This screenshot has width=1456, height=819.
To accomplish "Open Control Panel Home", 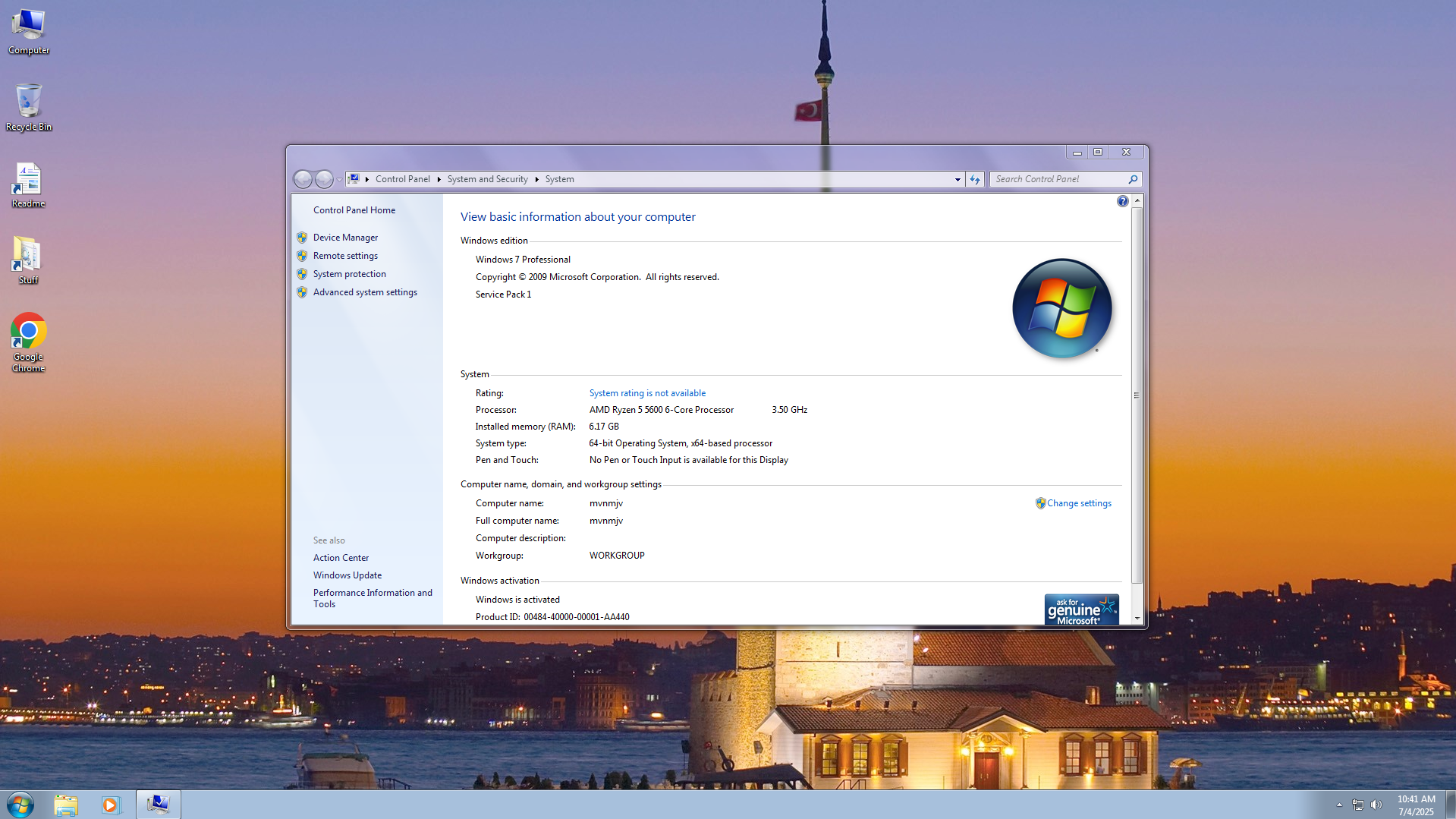I will 354,210.
